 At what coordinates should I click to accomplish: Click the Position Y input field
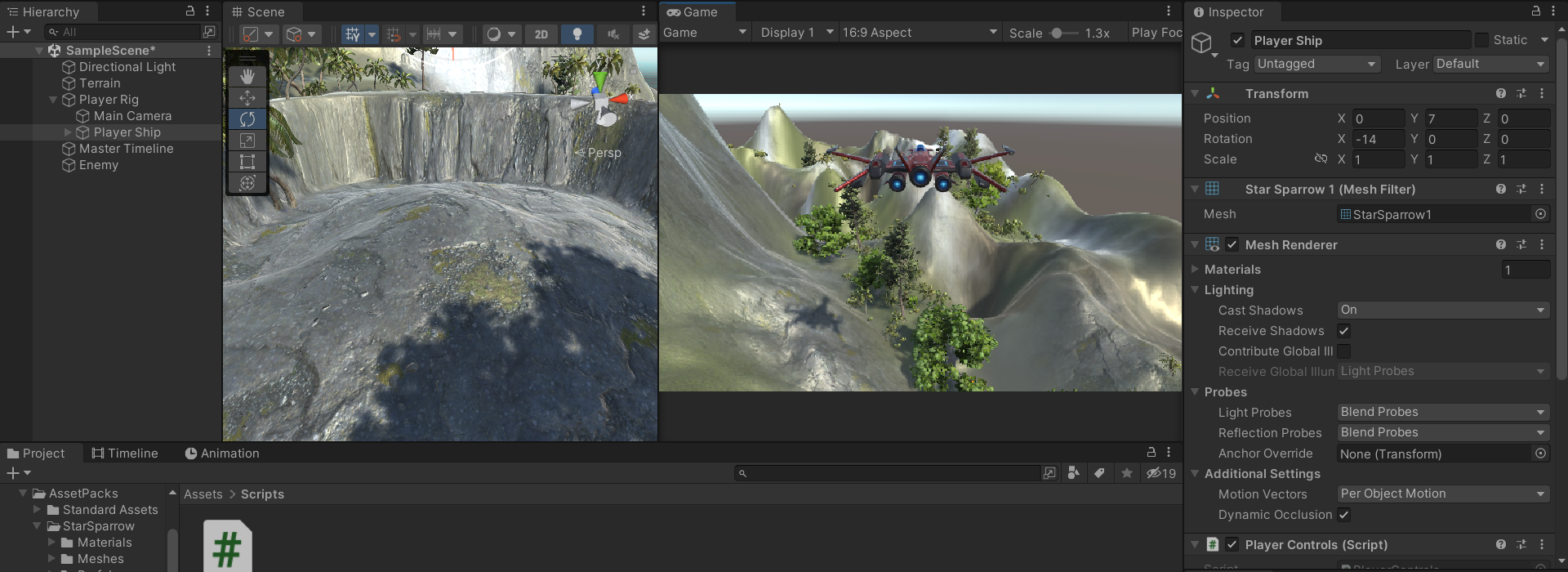pyautogui.click(x=1450, y=118)
